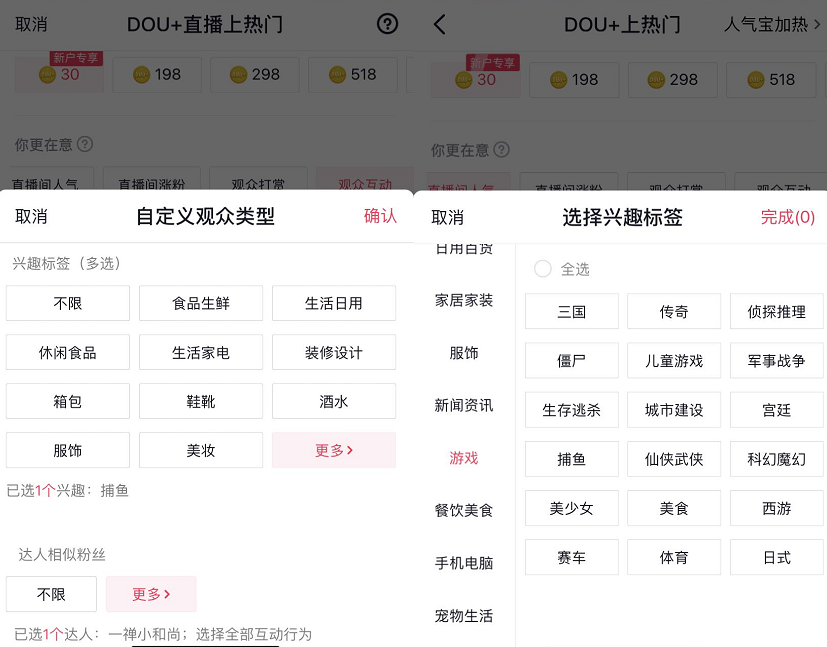The height and width of the screenshot is (647, 827).
Task: Pick the 30 新户专享 package on the left screen
Action: (59, 74)
